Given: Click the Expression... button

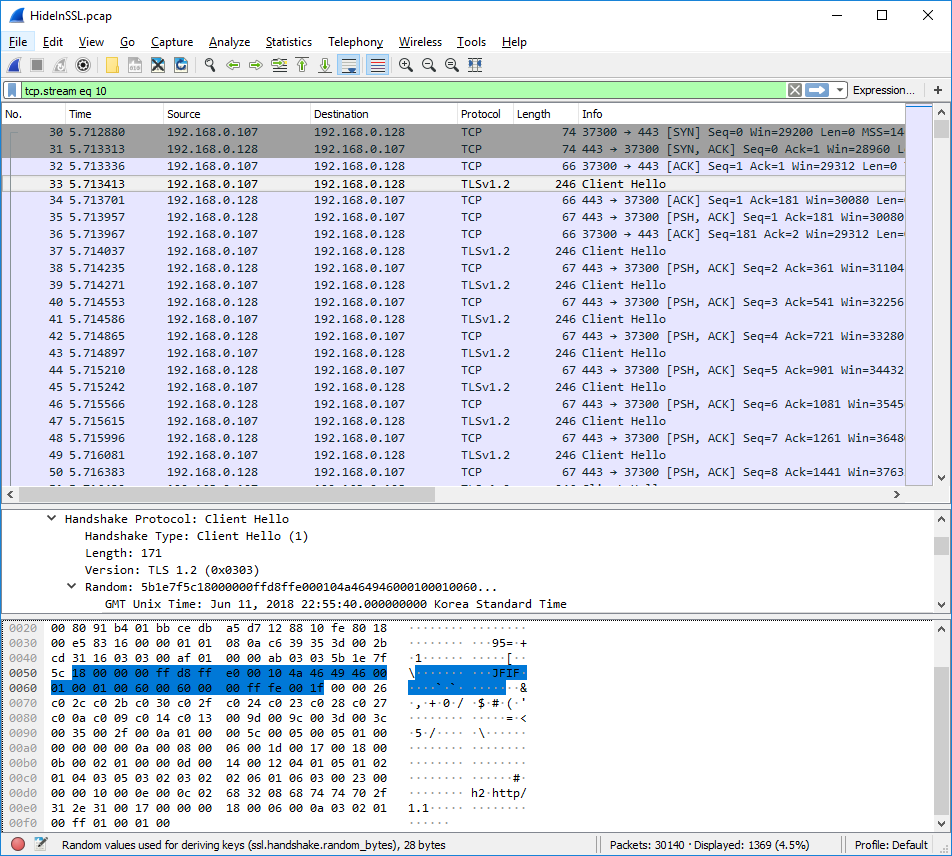Looking at the screenshot, I should [884, 90].
